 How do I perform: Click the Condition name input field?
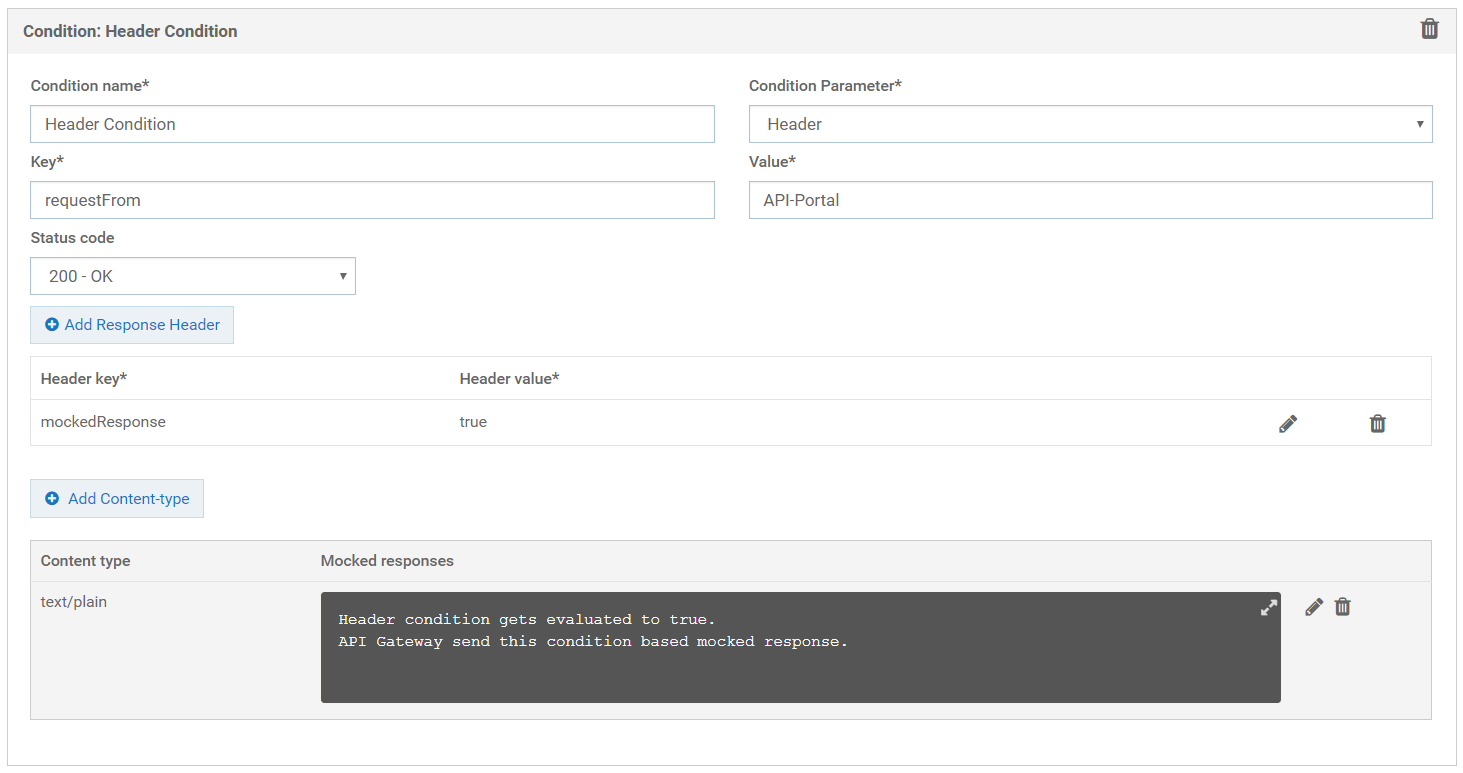[372, 124]
